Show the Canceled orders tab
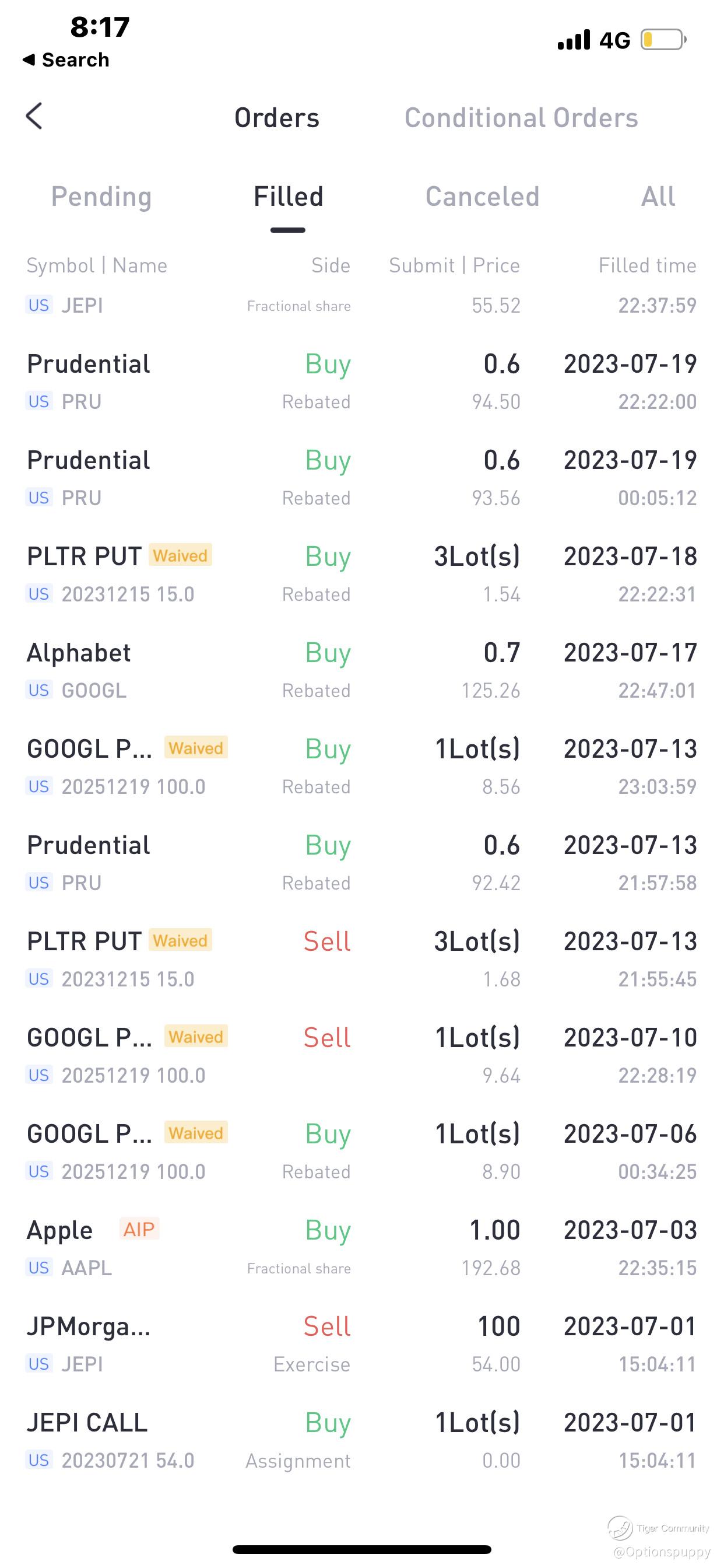724x1568 pixels. (x=482, y=197)
